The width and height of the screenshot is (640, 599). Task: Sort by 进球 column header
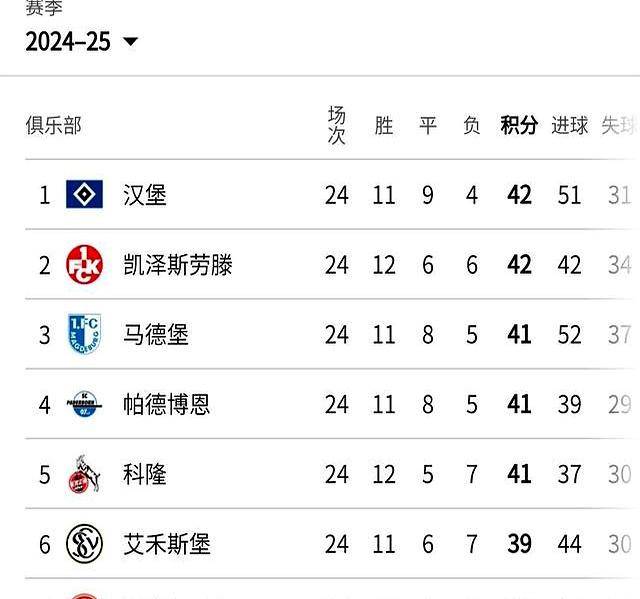click(x=570, y=125)
